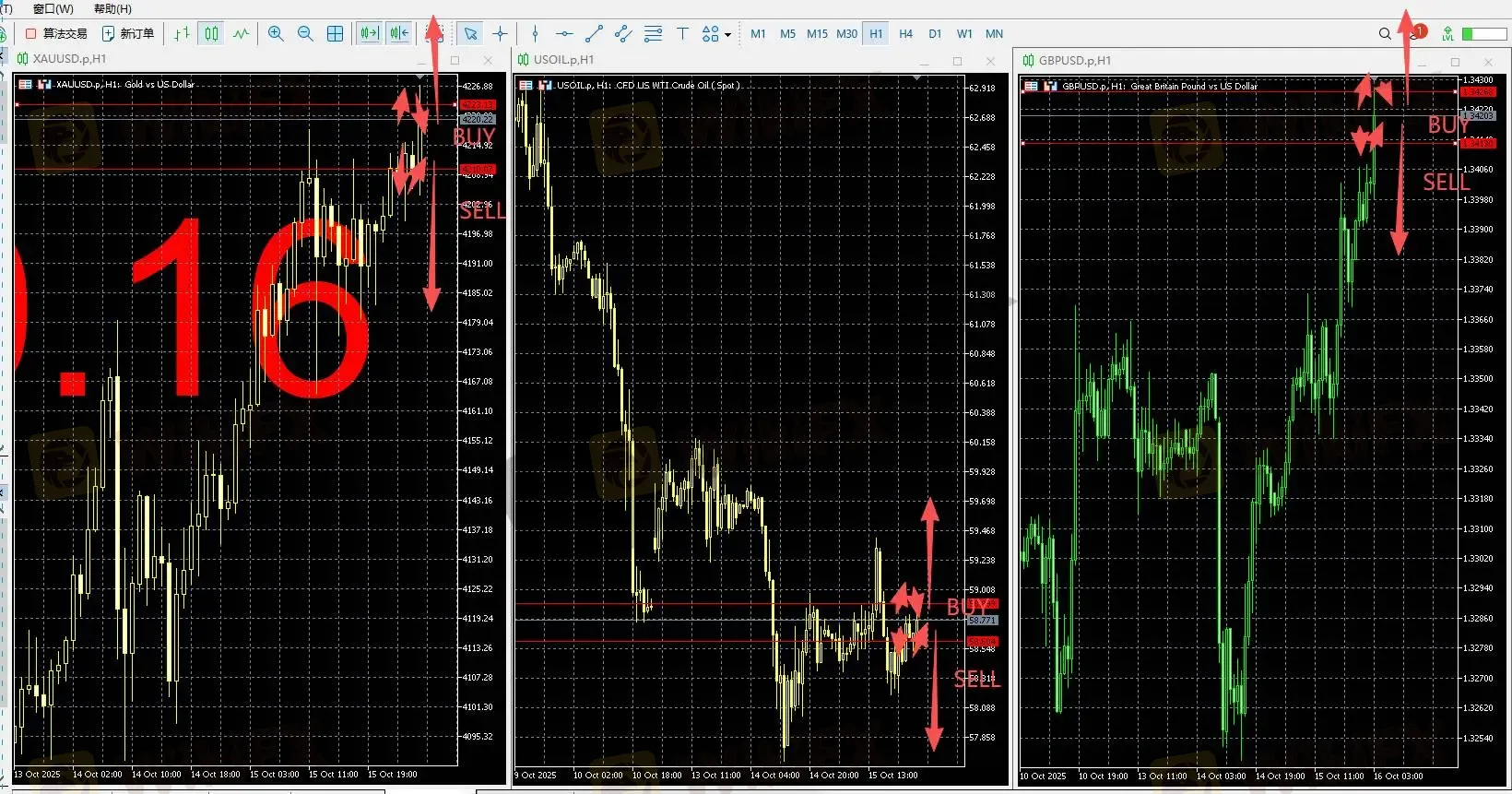
Task: Toggle Algo Trading (算法交易) on or off
Action: tap(56, 34)
